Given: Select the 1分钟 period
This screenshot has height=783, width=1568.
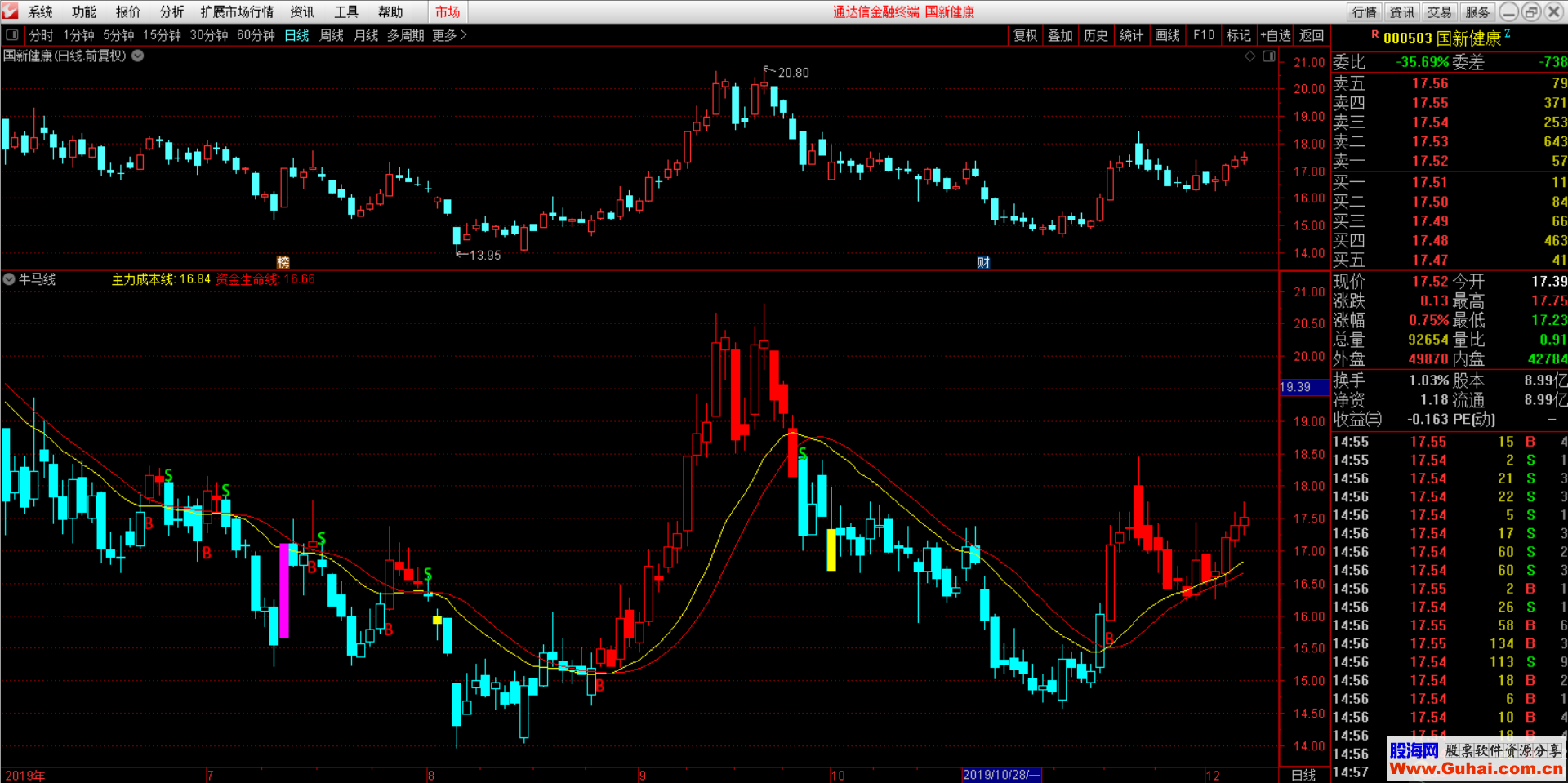Looking at the screenshot, I should tap(78, 35).
